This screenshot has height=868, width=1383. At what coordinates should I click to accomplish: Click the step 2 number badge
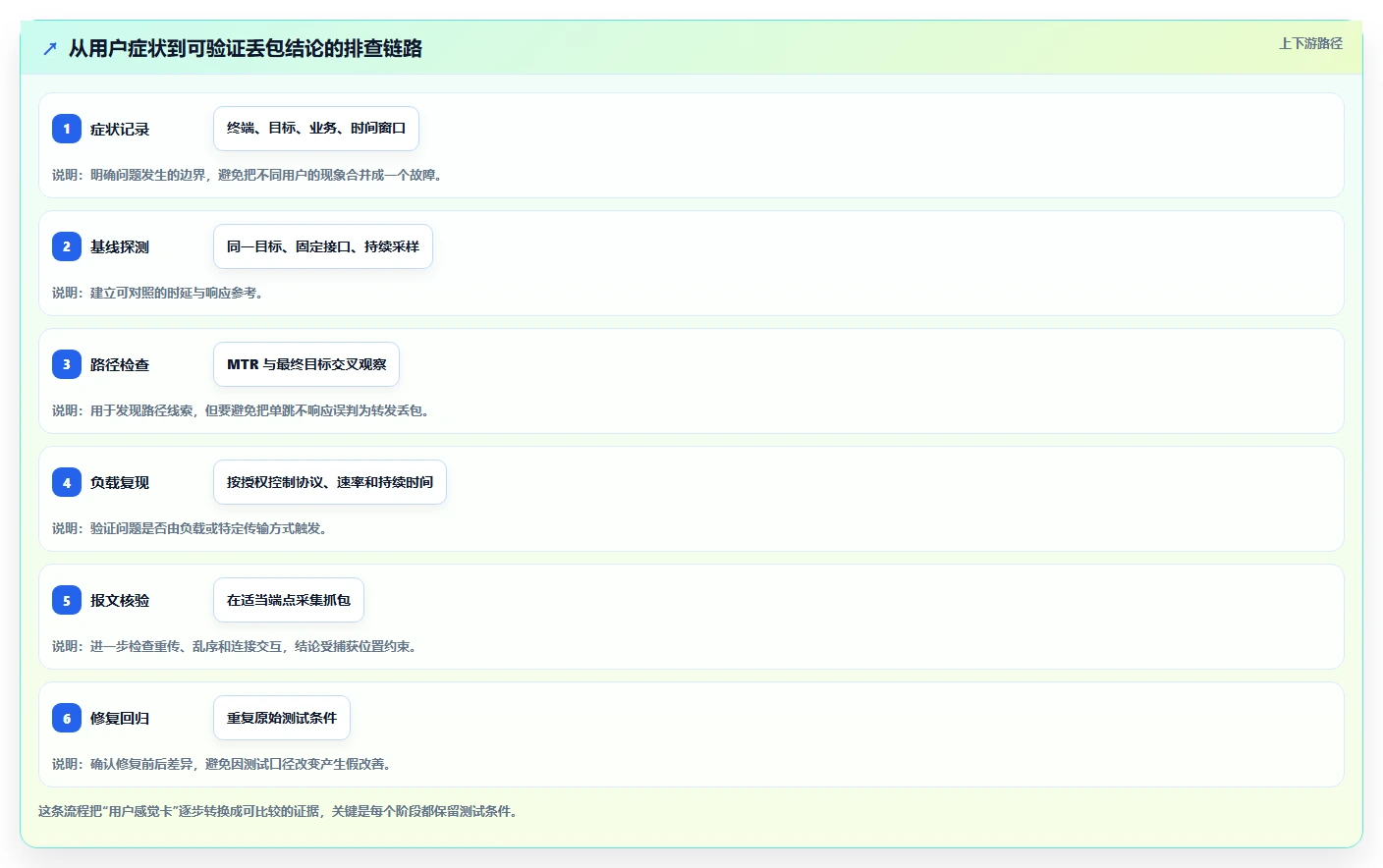tap(67, 246)
